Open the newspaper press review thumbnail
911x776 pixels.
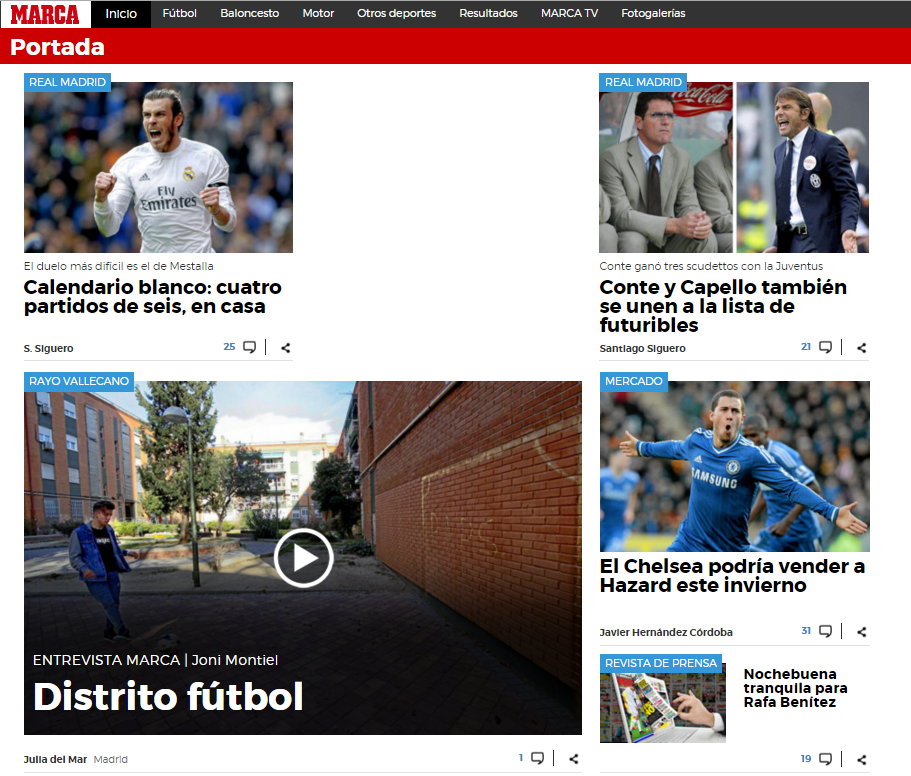[x=662, y=703]
